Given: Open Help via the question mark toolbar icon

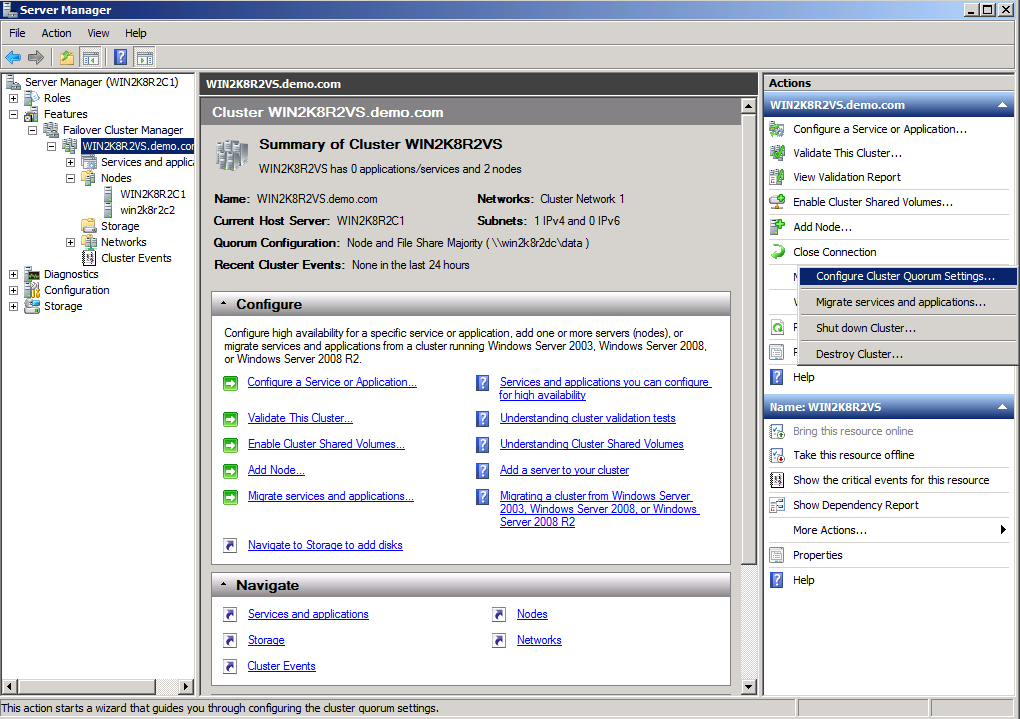Looking at the screenshot, I should click(x=120, y=57).
